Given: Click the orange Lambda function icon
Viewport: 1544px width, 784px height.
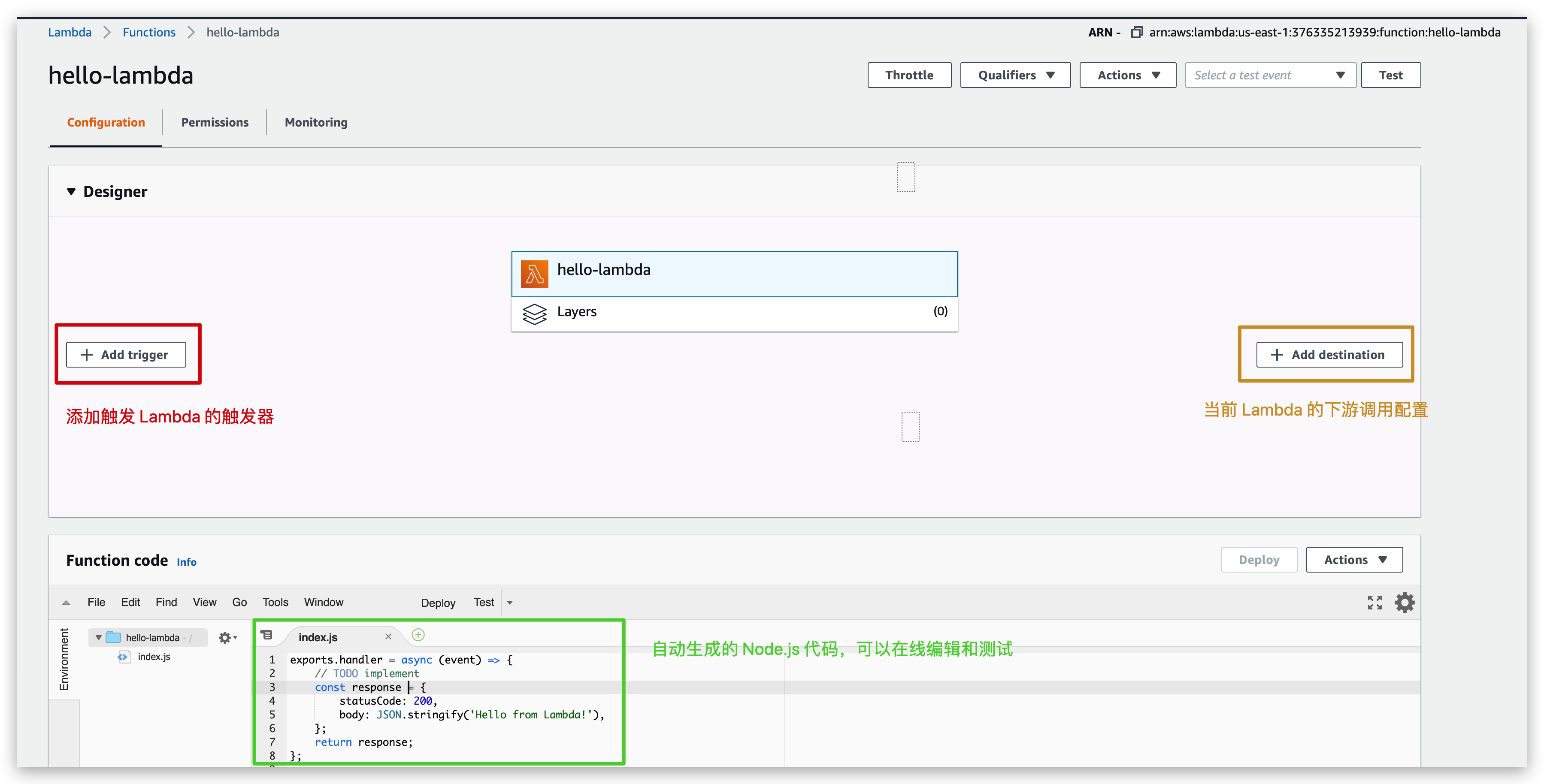Looking at the screenshot, I should 534,274.
